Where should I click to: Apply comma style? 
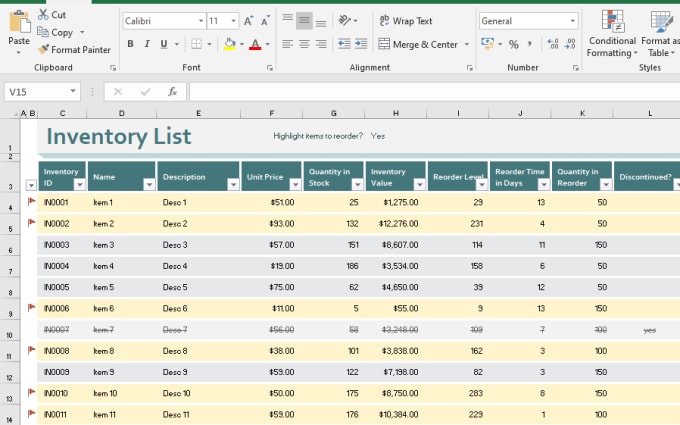click(x=530, y=44)
